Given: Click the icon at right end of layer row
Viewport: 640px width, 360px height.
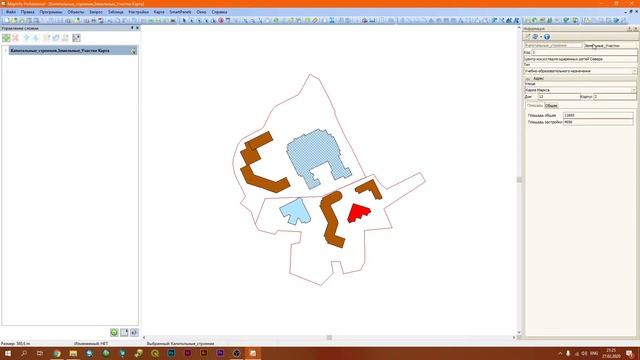Looking at the screenshot, I should [133, 51].
